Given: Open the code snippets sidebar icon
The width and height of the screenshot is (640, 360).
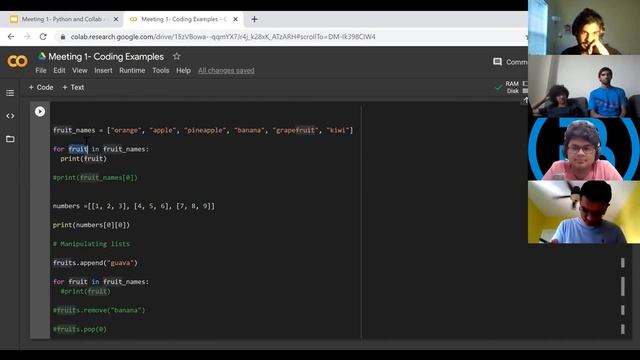Looking at the screenshot, I should (x=10, y=116).
